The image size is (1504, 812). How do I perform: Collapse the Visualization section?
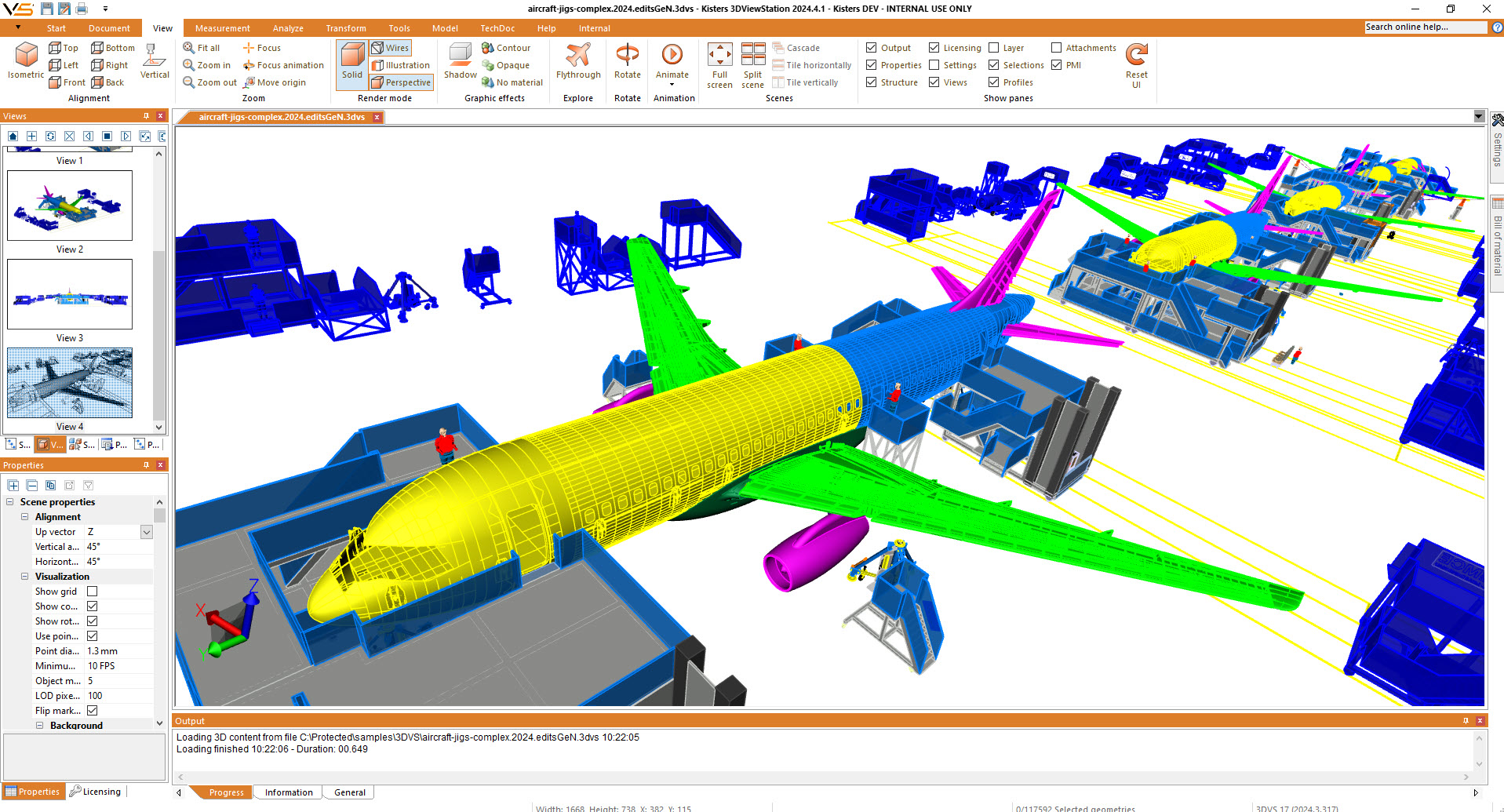pyautogui.click(x=24, y=577)
